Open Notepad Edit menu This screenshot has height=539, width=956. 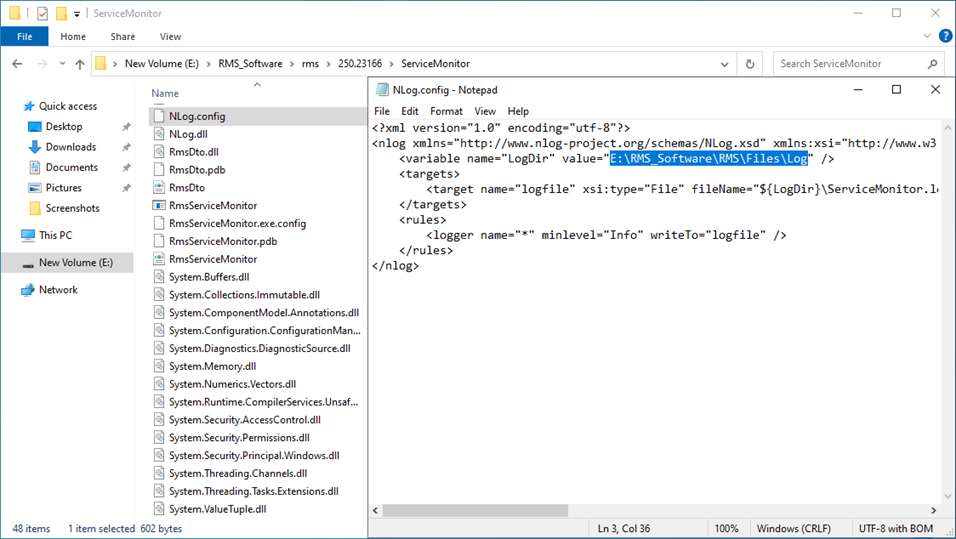[x=410, y=111]
